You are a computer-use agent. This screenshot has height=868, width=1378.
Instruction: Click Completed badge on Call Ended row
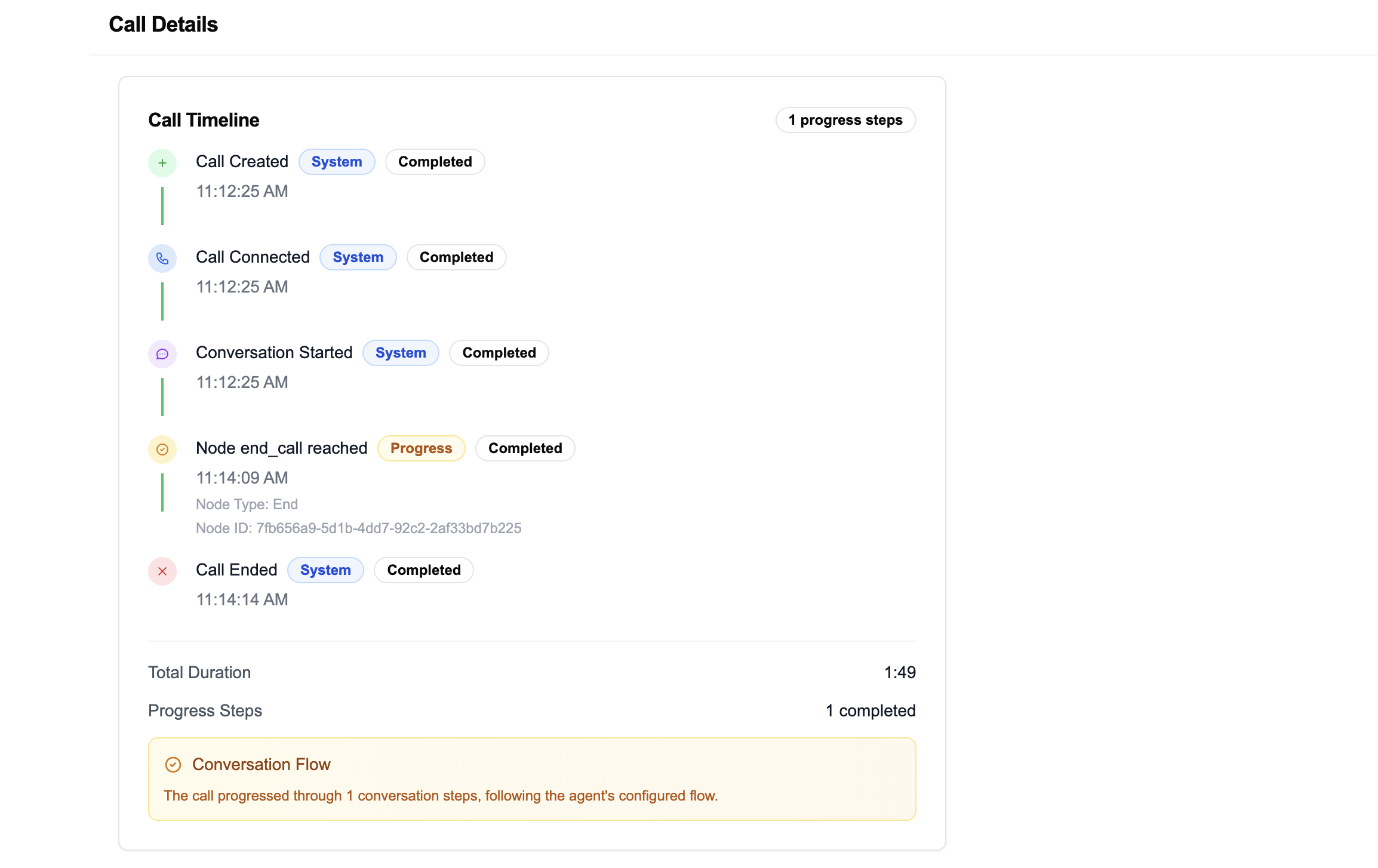pyautogui.click(x=424, y=570)
